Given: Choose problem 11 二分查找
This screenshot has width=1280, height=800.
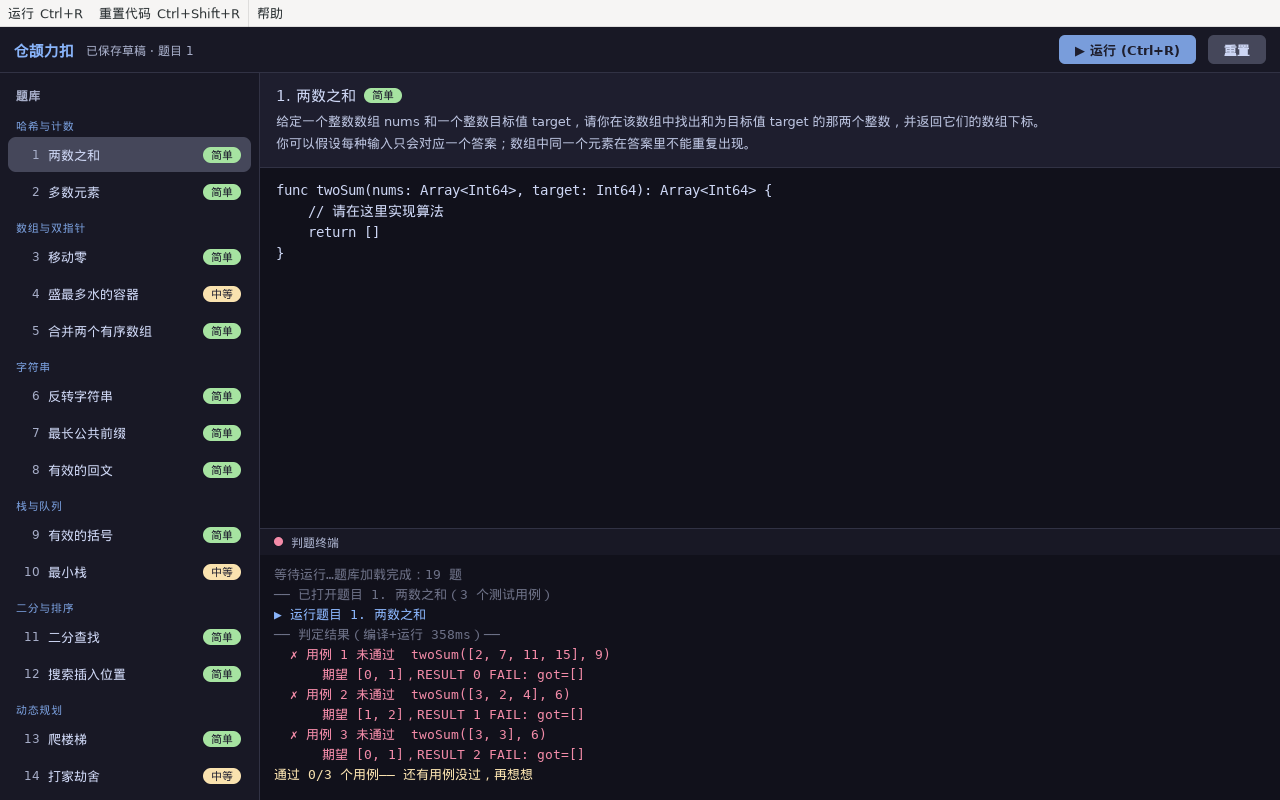Looking at the screenshot, I should 129,637.
